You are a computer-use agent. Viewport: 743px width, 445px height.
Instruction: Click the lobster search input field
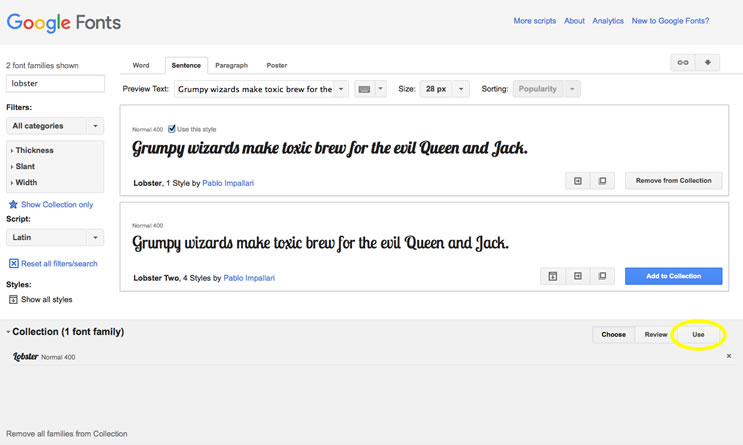coord(55,84)
